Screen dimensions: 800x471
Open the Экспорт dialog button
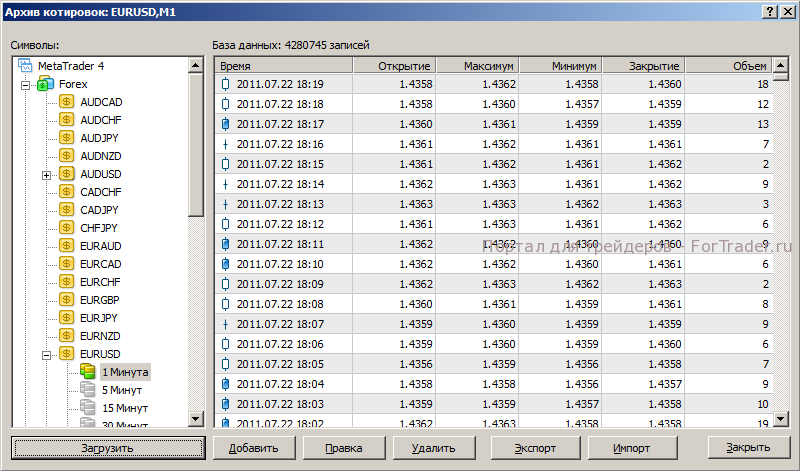click(x=535, y=448)
